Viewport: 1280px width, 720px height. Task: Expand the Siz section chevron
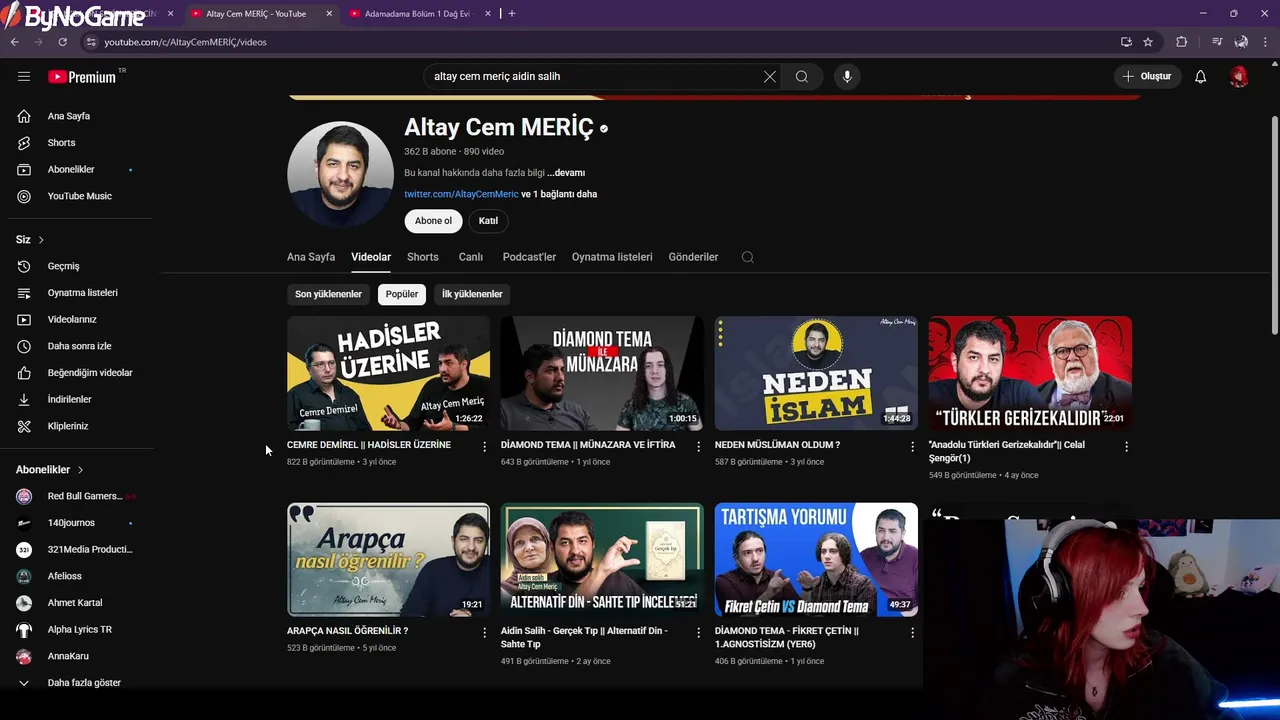[x=41, y=240]
